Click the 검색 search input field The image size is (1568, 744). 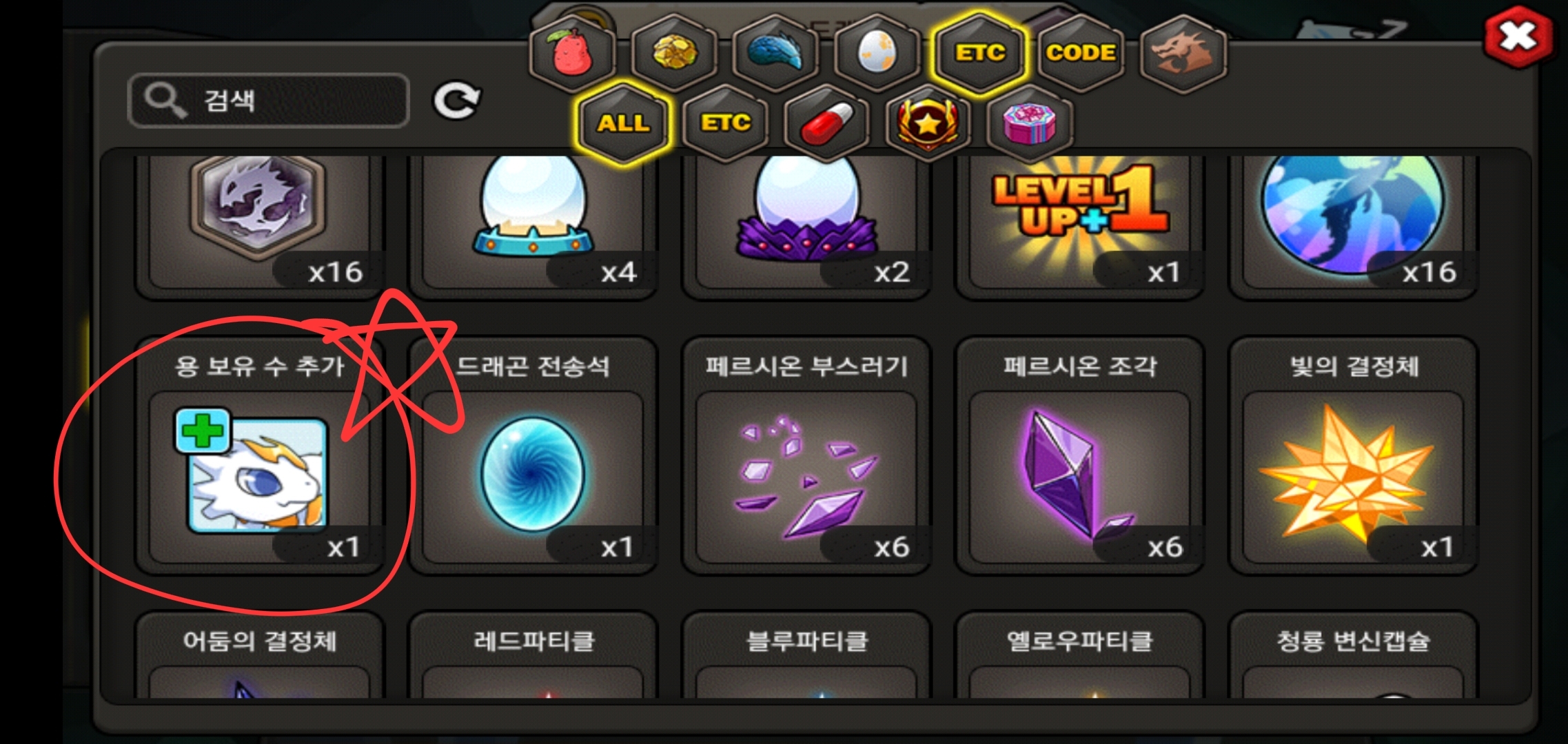pyautogui.click(x=269, y=101)
